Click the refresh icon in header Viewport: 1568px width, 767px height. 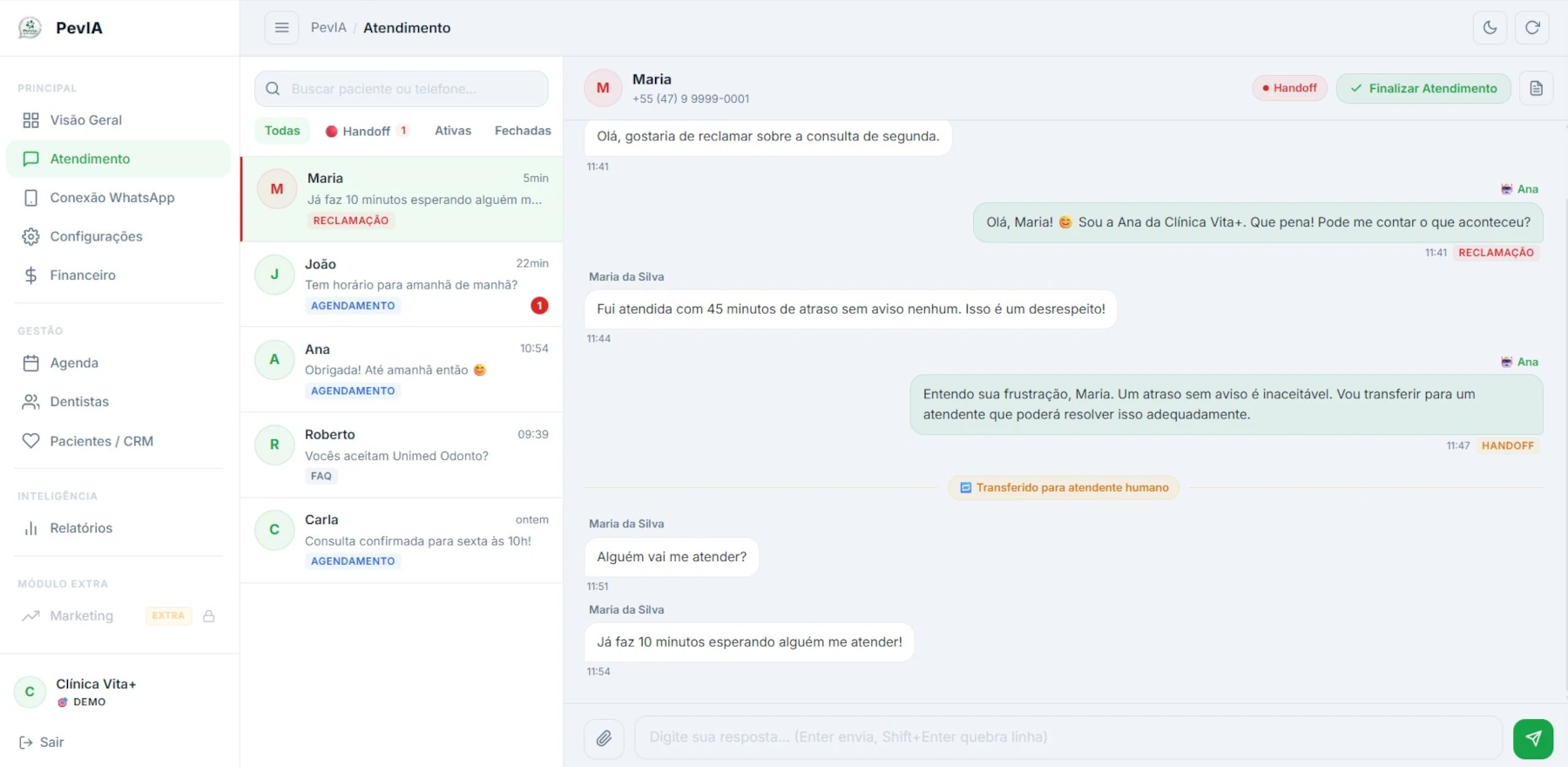click(x=1532, y=28)
